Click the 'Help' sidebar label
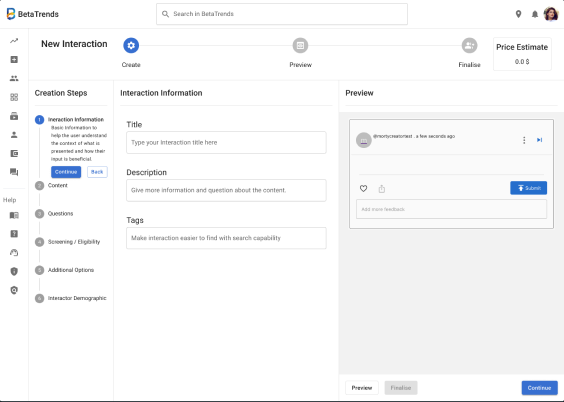The image size is (564, 402). [9, 200]
